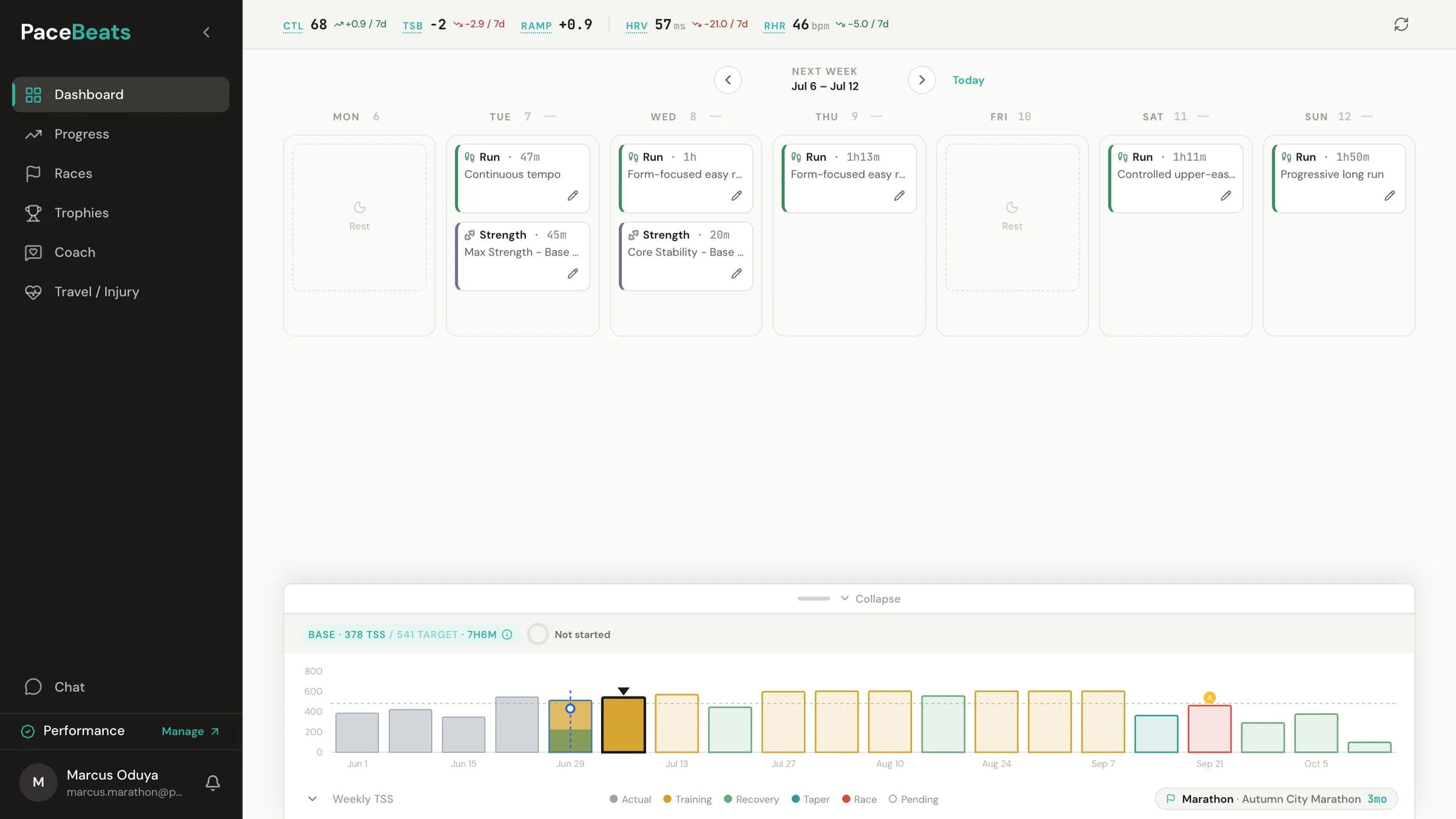The height and width of the screenshot is (819, 1456).
Task: Open the Dashboard page
Action: [121, 94]
